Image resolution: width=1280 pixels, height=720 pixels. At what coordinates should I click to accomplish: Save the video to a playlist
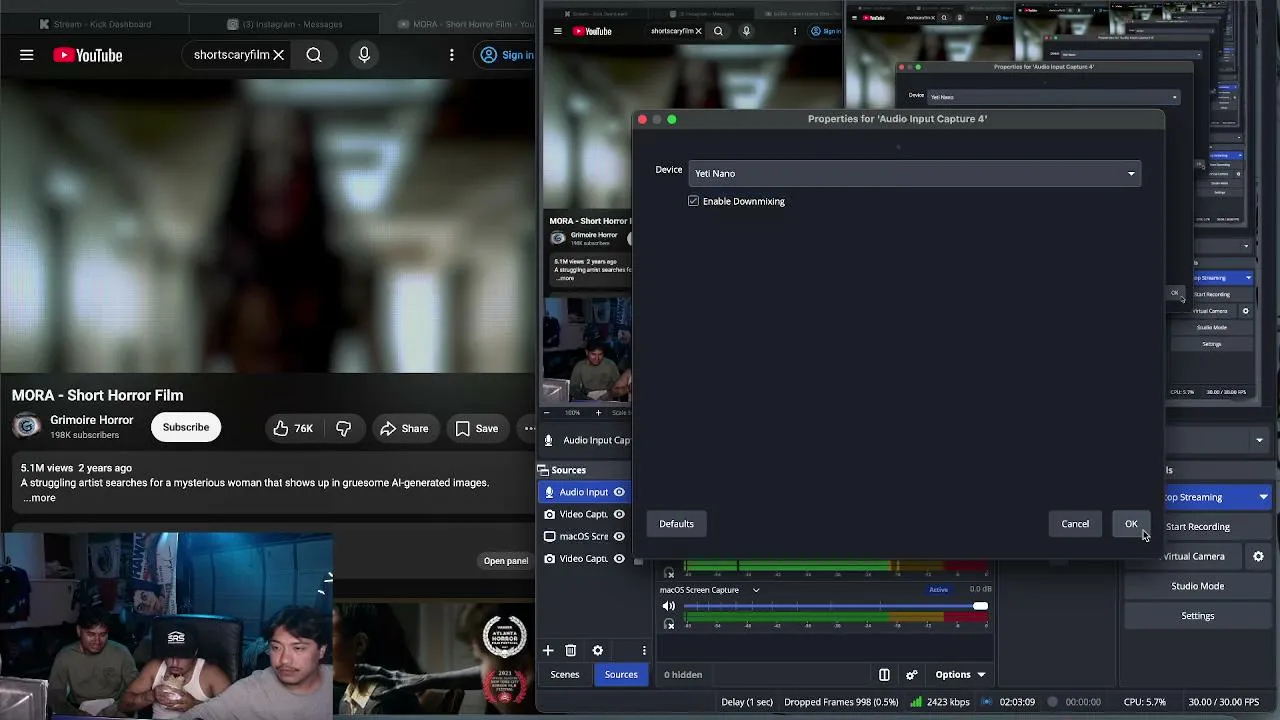point(477,428)
